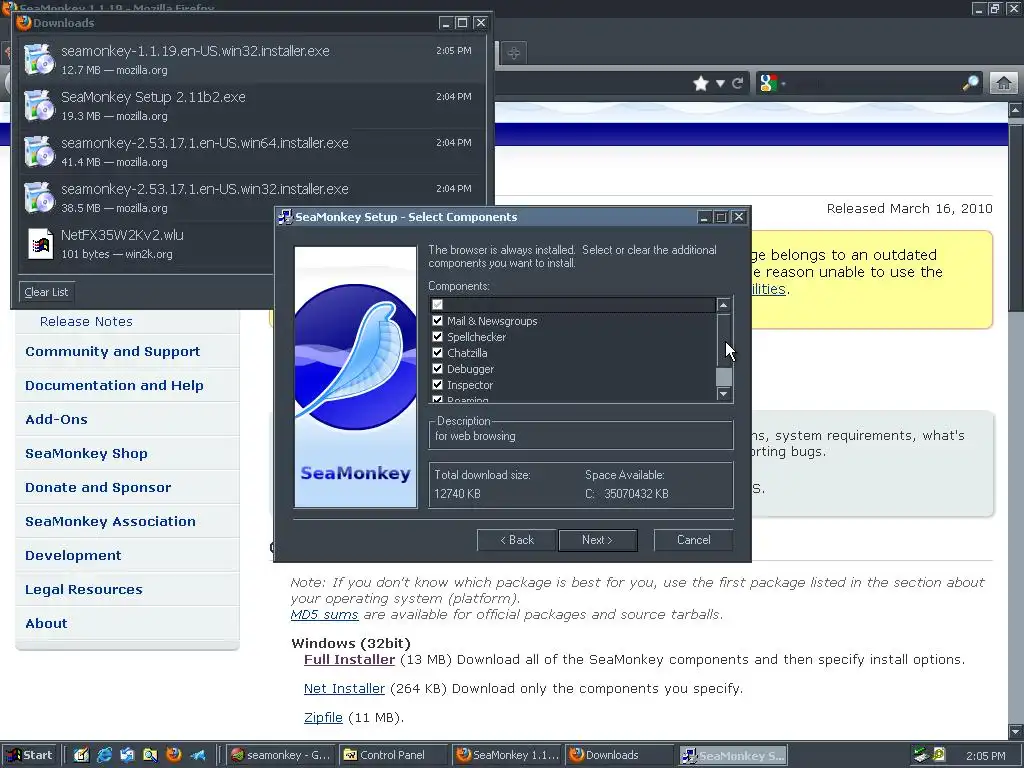Toggle the Roaming component checkbox
The width and height of the screenshot is (1024, 768).
(438, 398)
